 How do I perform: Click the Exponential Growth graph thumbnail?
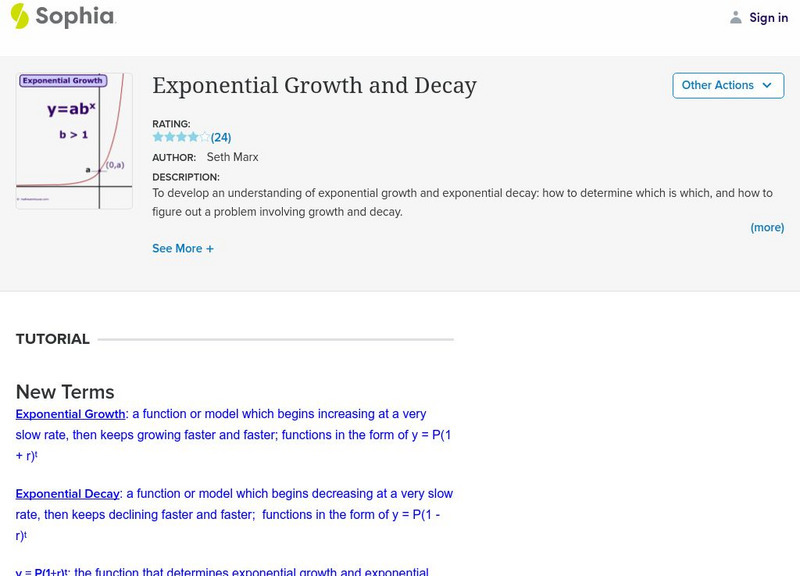(74, 140)
